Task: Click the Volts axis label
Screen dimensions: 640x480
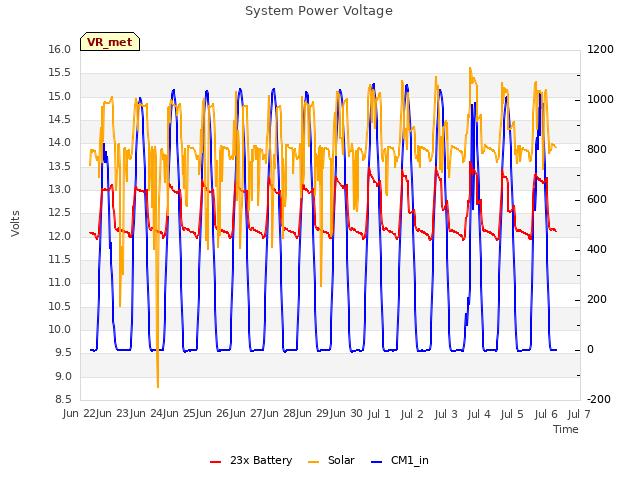Action: coord(15,223)
